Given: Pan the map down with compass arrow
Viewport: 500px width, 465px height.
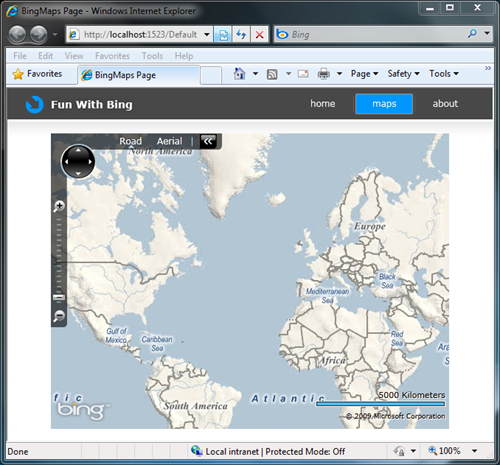Looking at the screenshot, I should click(x=78, y=173).
